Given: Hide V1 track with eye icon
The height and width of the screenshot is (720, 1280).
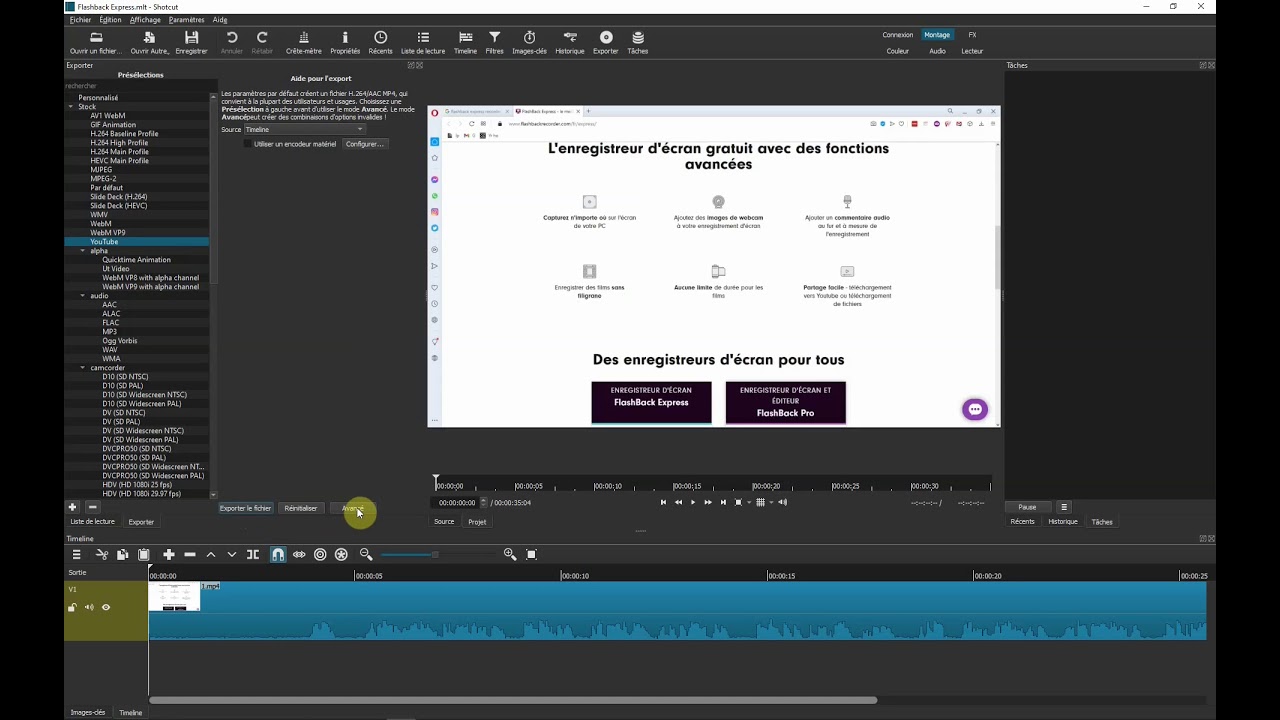Looking at the screenshot, I should coord(106,607).
